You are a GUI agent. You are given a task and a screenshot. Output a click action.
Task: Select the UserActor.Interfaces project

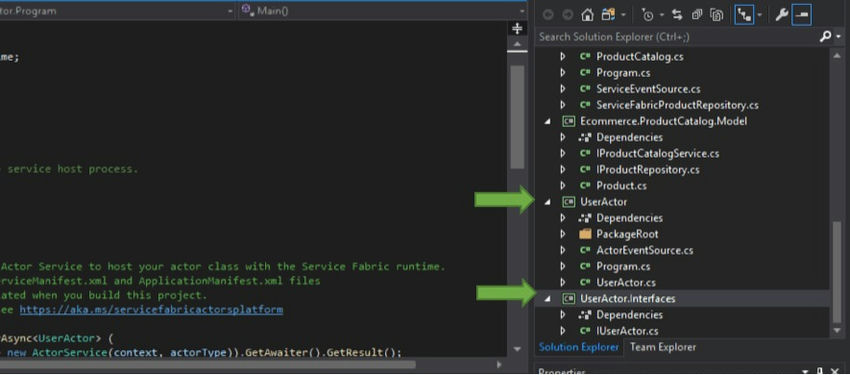[x=627, y=299]
